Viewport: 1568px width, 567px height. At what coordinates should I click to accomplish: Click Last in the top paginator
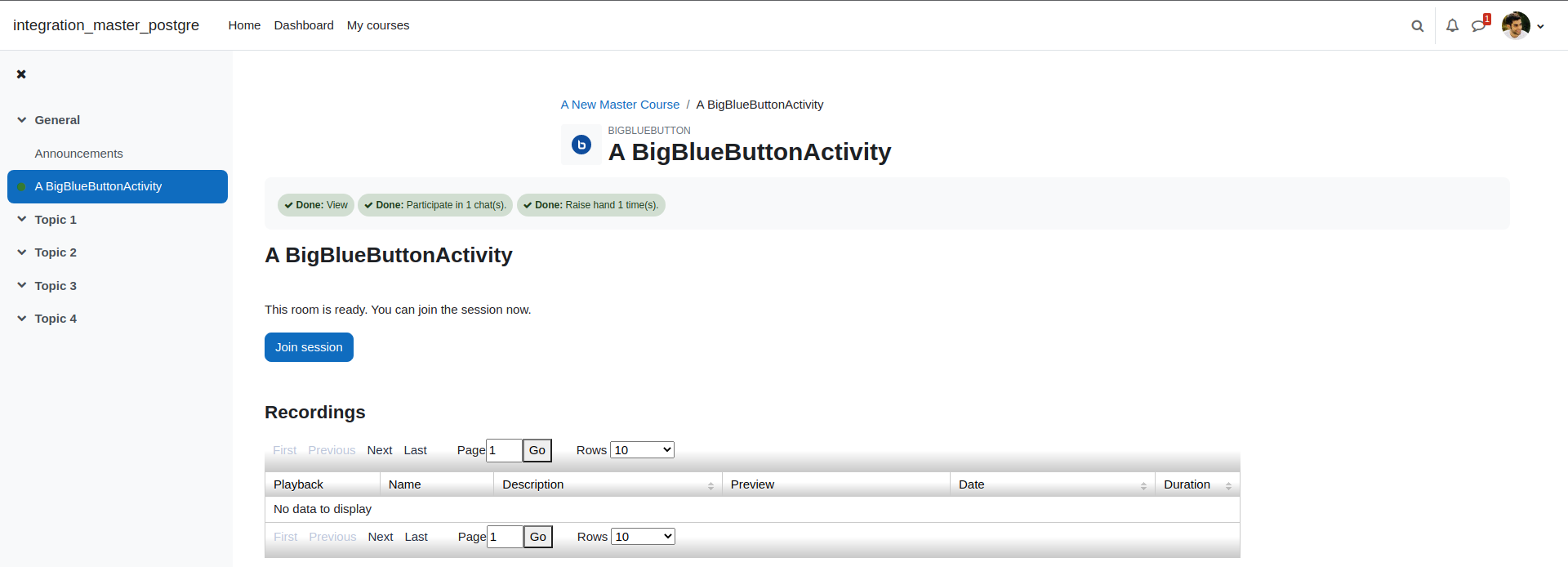415,450
